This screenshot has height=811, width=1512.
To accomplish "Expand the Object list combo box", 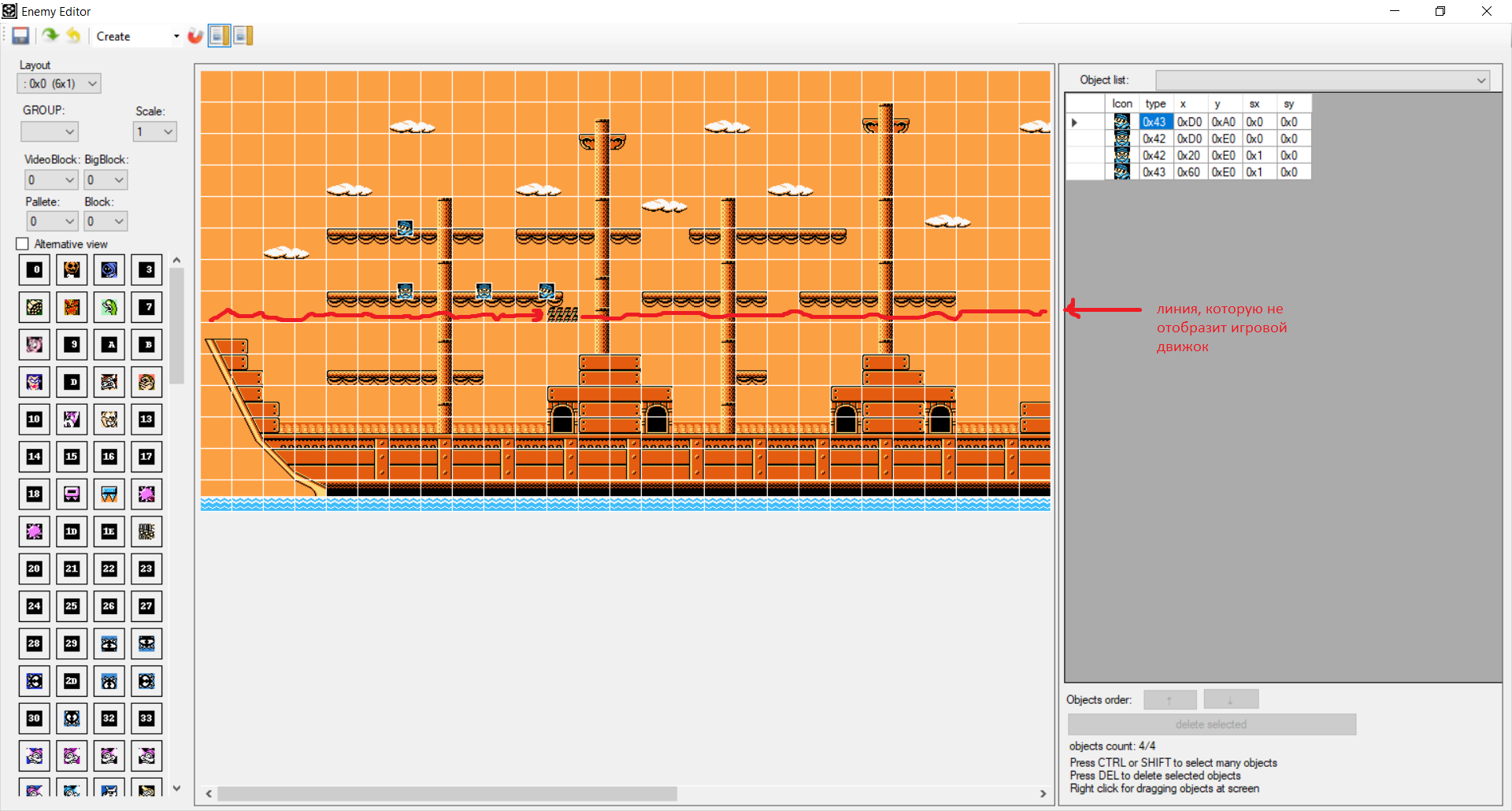I will click(1323, 80).
